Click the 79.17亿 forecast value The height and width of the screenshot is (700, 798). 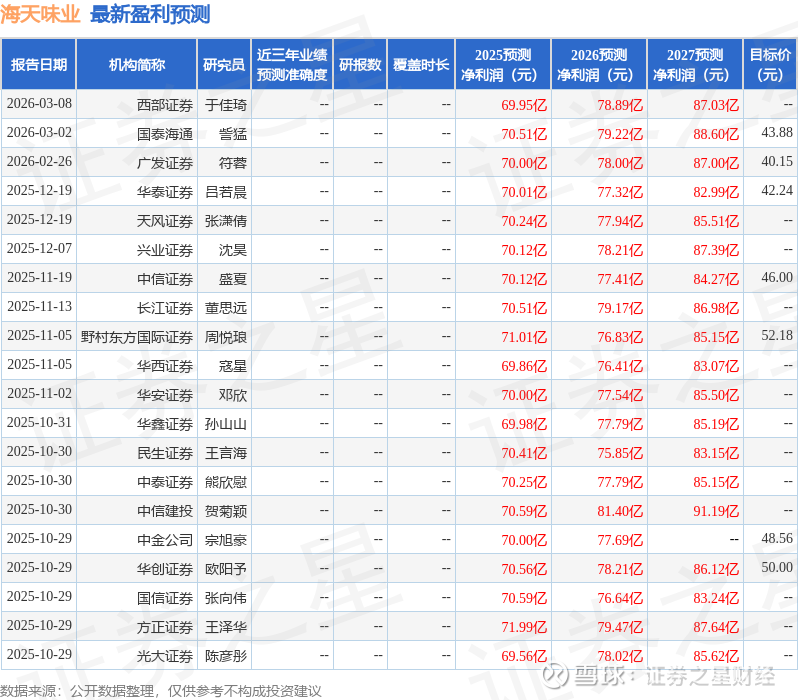tap(620, 309)
